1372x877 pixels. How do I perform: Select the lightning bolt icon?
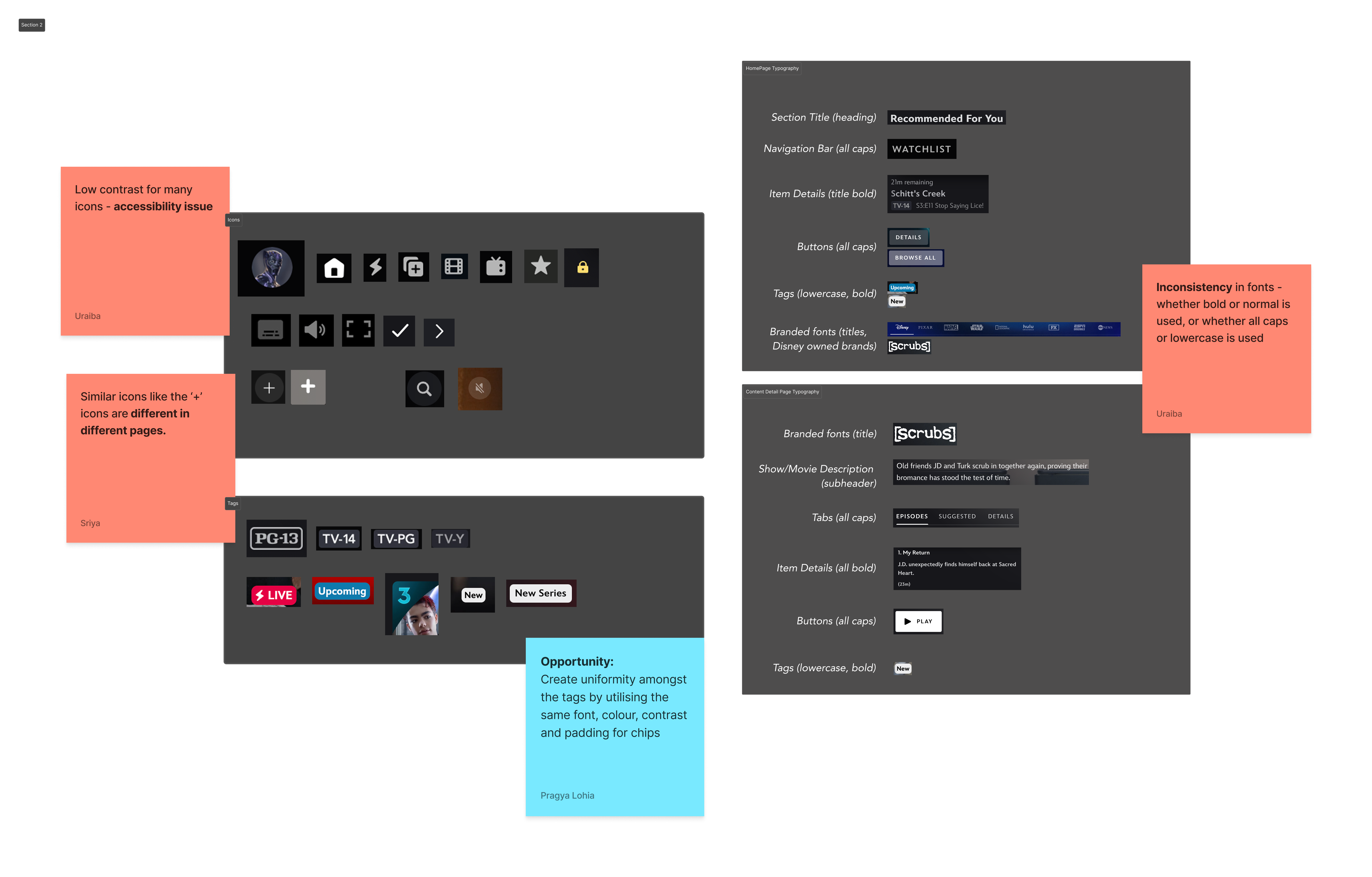click(x=375, y=267)
